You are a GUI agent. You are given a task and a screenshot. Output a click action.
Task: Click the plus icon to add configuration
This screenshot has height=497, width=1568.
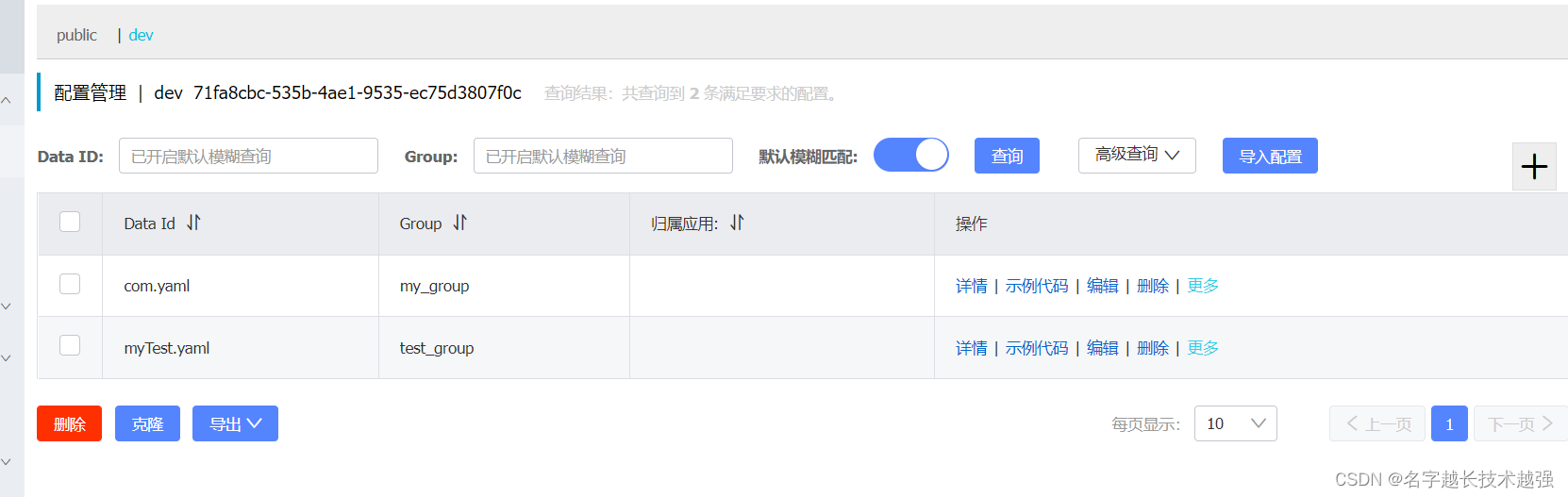coord(1534,167)
